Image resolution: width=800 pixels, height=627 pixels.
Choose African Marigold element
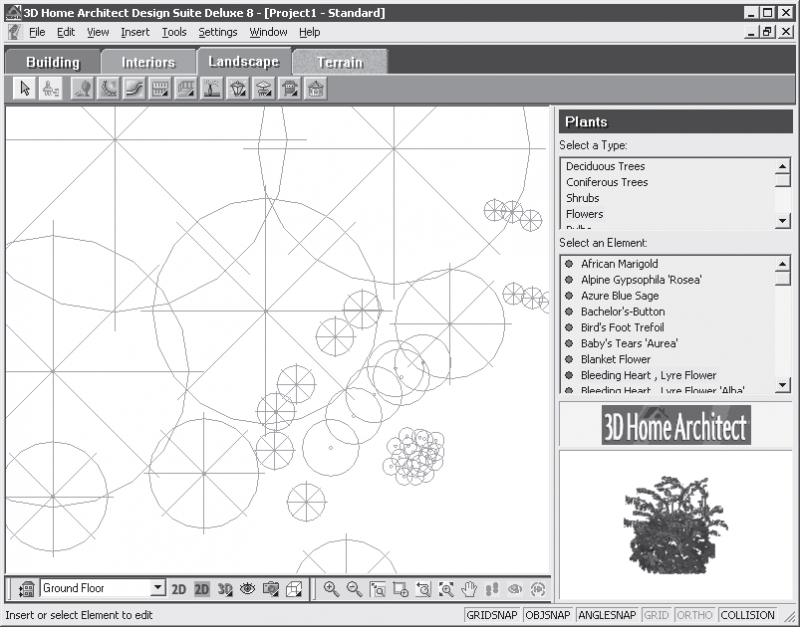click(x=619, y=264)
